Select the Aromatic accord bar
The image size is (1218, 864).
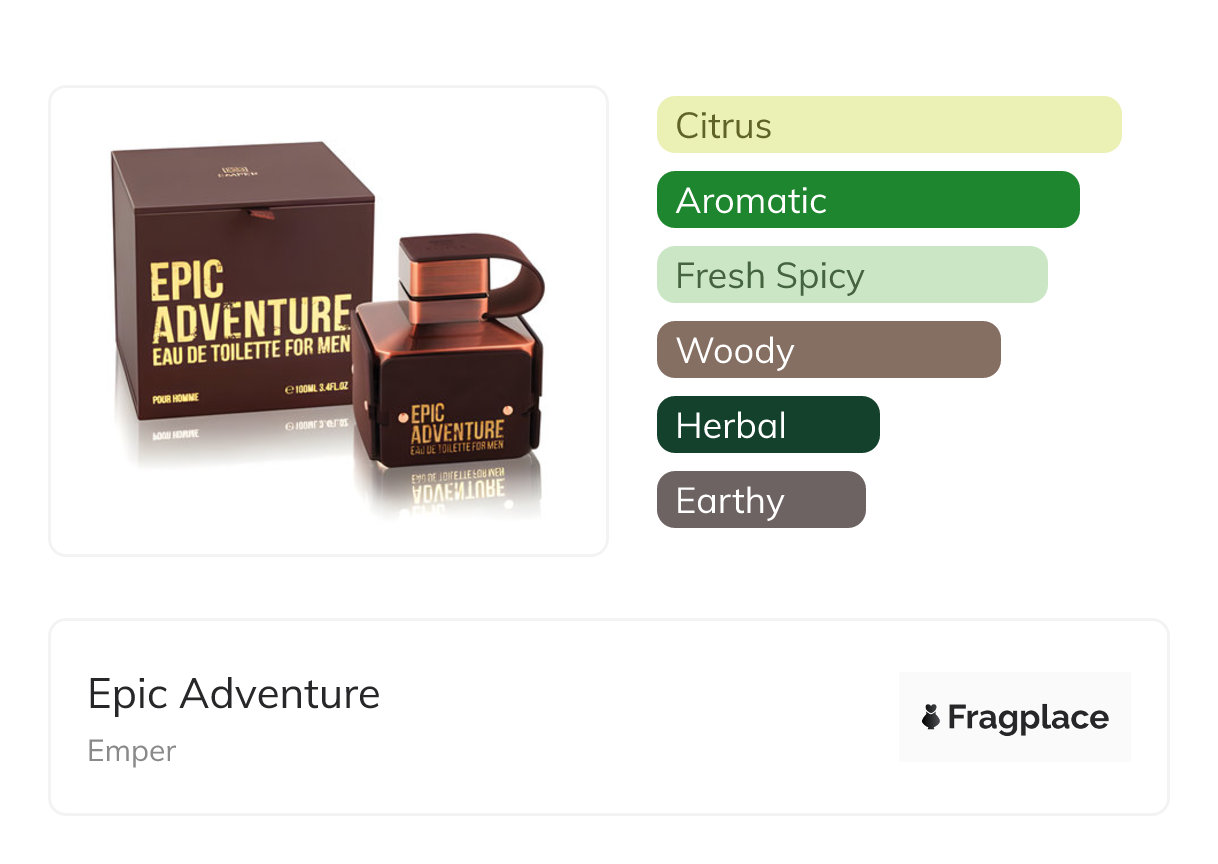tap(868, 200)
